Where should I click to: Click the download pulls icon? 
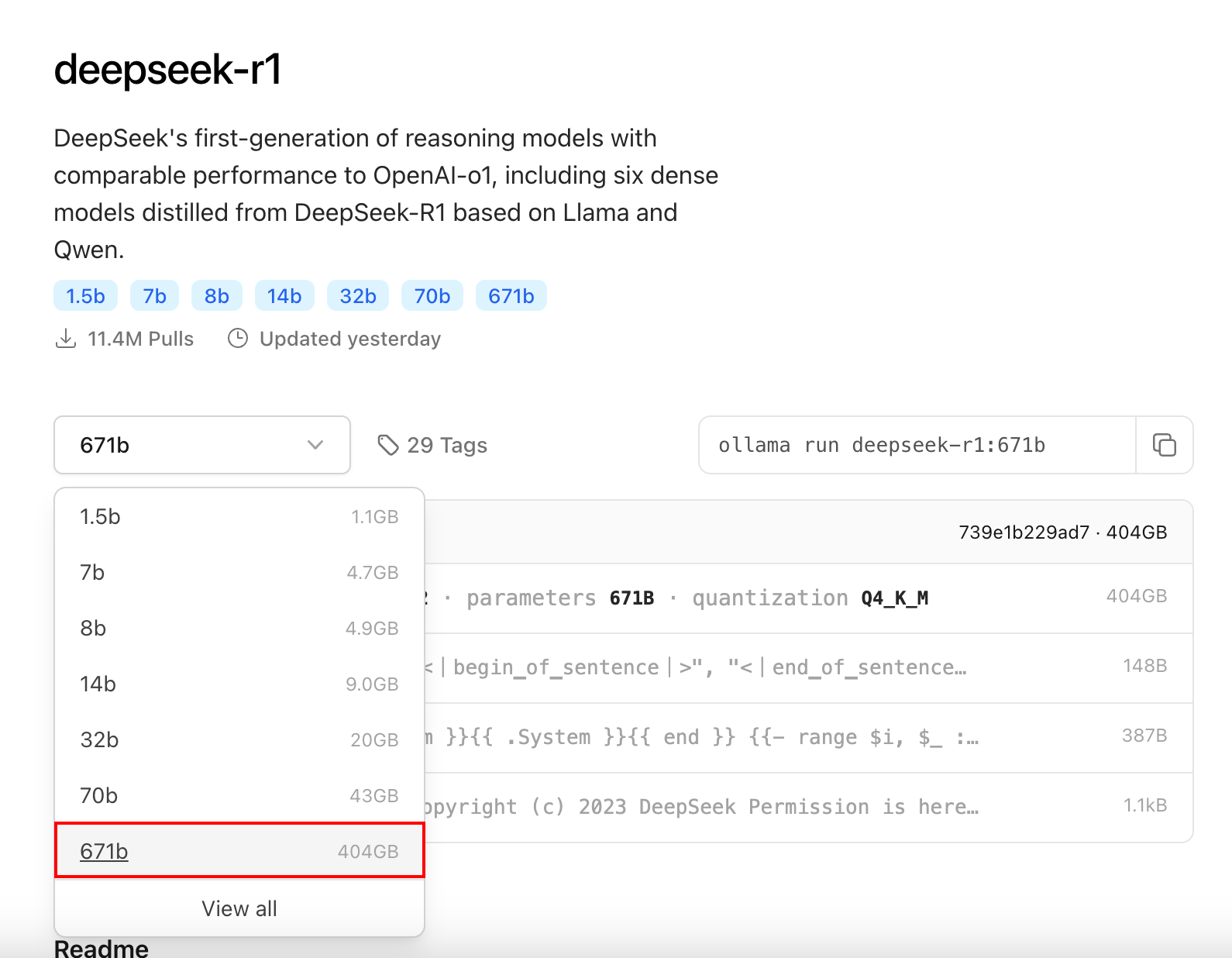pos(66,339)
